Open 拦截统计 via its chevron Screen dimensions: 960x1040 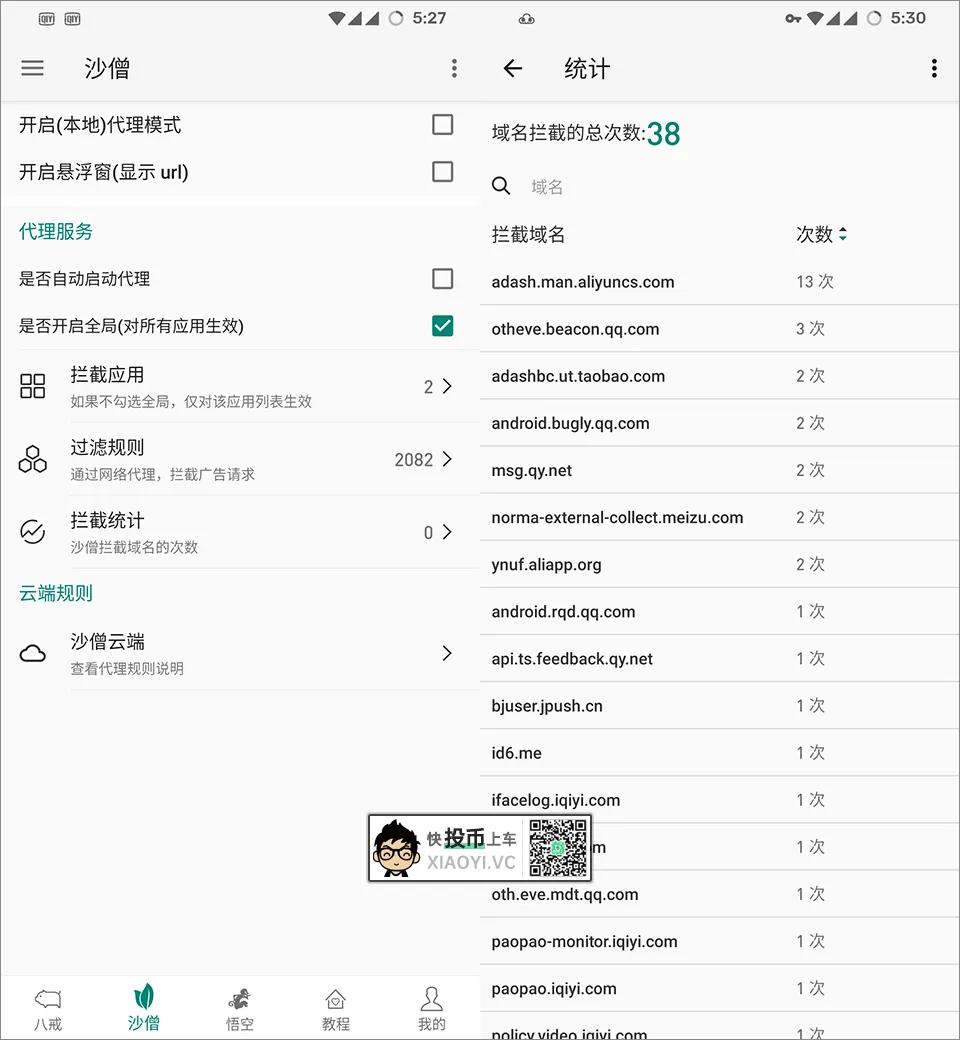[447, 532]
